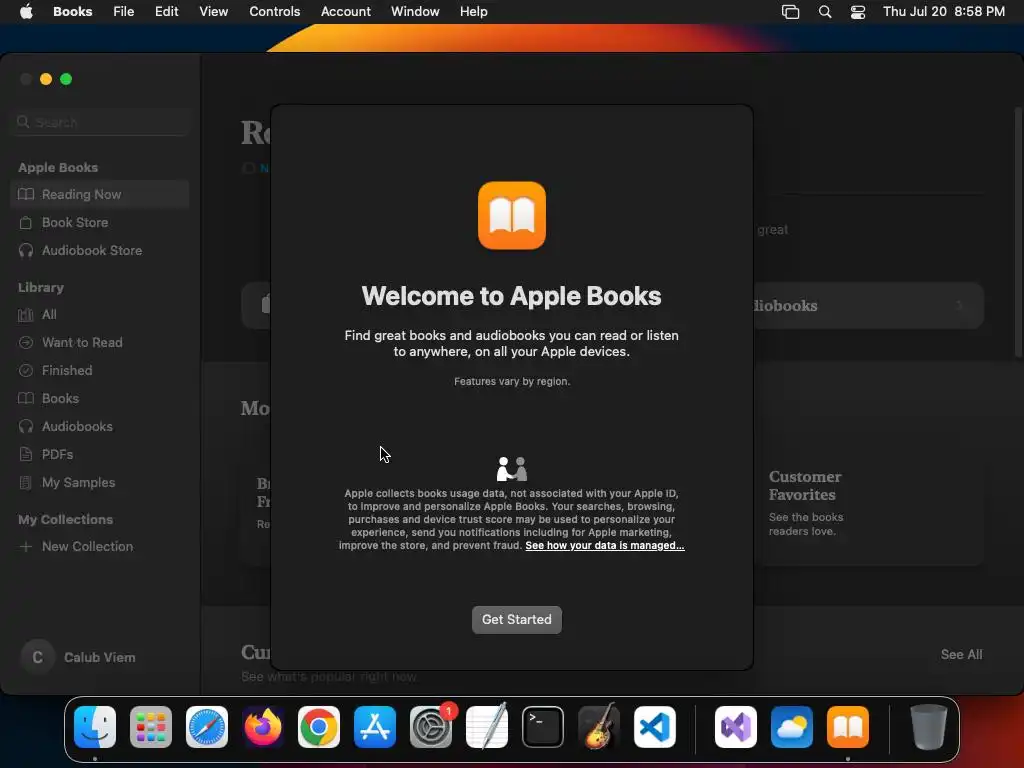
Task: Open Customer Favorites card
Action: [x=869, y=503]
